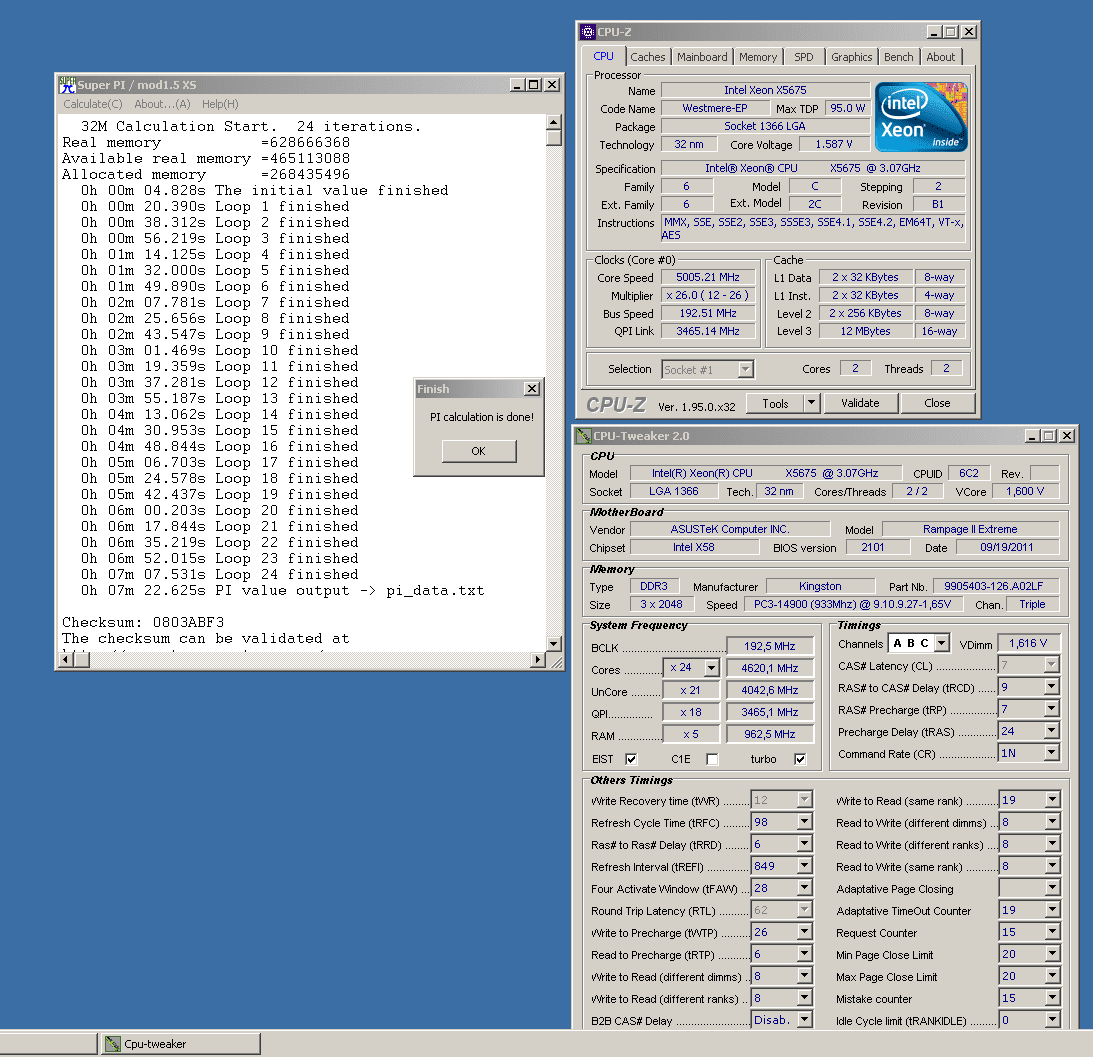
Task: Click the BCLK 192,5 MHz value
Action: tap(770, 646)
